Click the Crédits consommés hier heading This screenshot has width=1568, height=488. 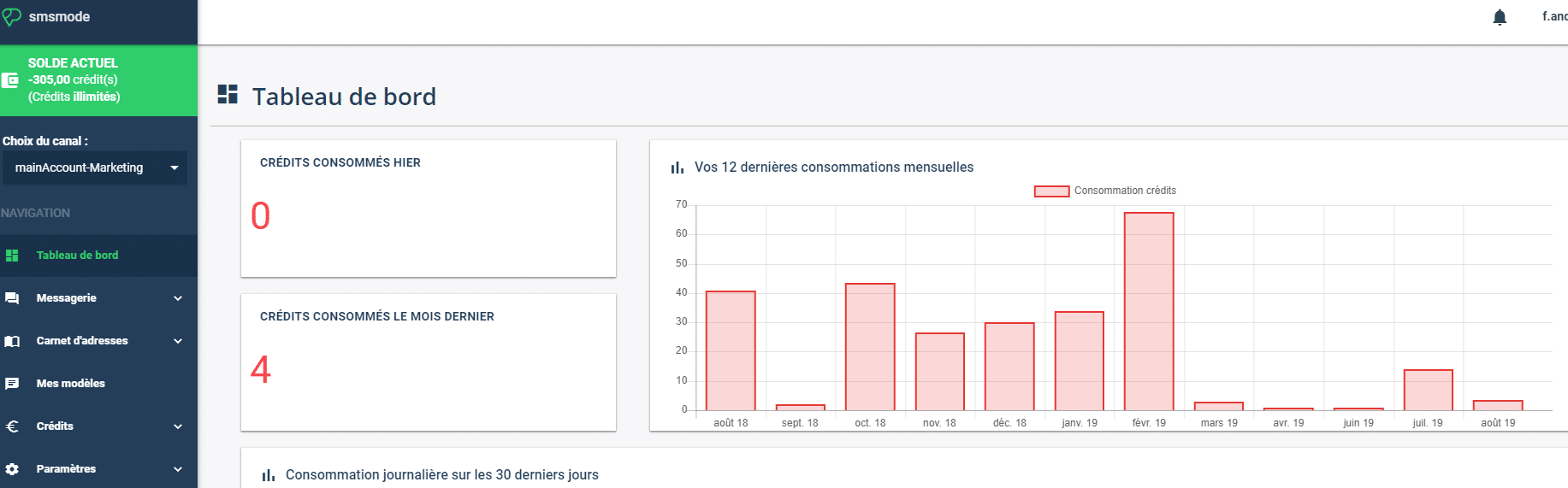click(340, 162)
